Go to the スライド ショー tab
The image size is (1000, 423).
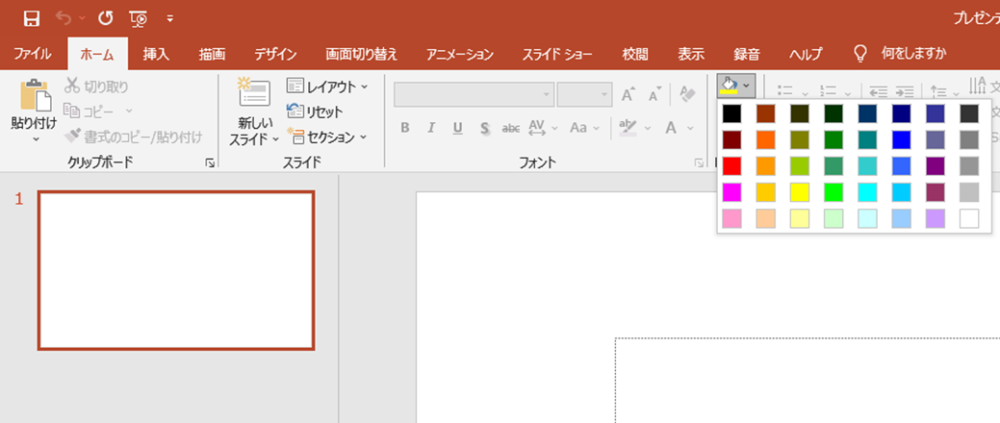click(x=557, y=54)
